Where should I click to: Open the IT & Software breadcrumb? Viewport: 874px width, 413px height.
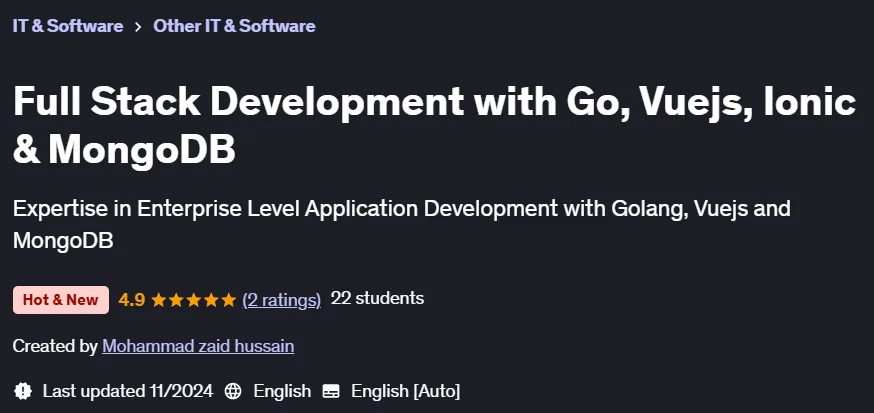[67, 26]
